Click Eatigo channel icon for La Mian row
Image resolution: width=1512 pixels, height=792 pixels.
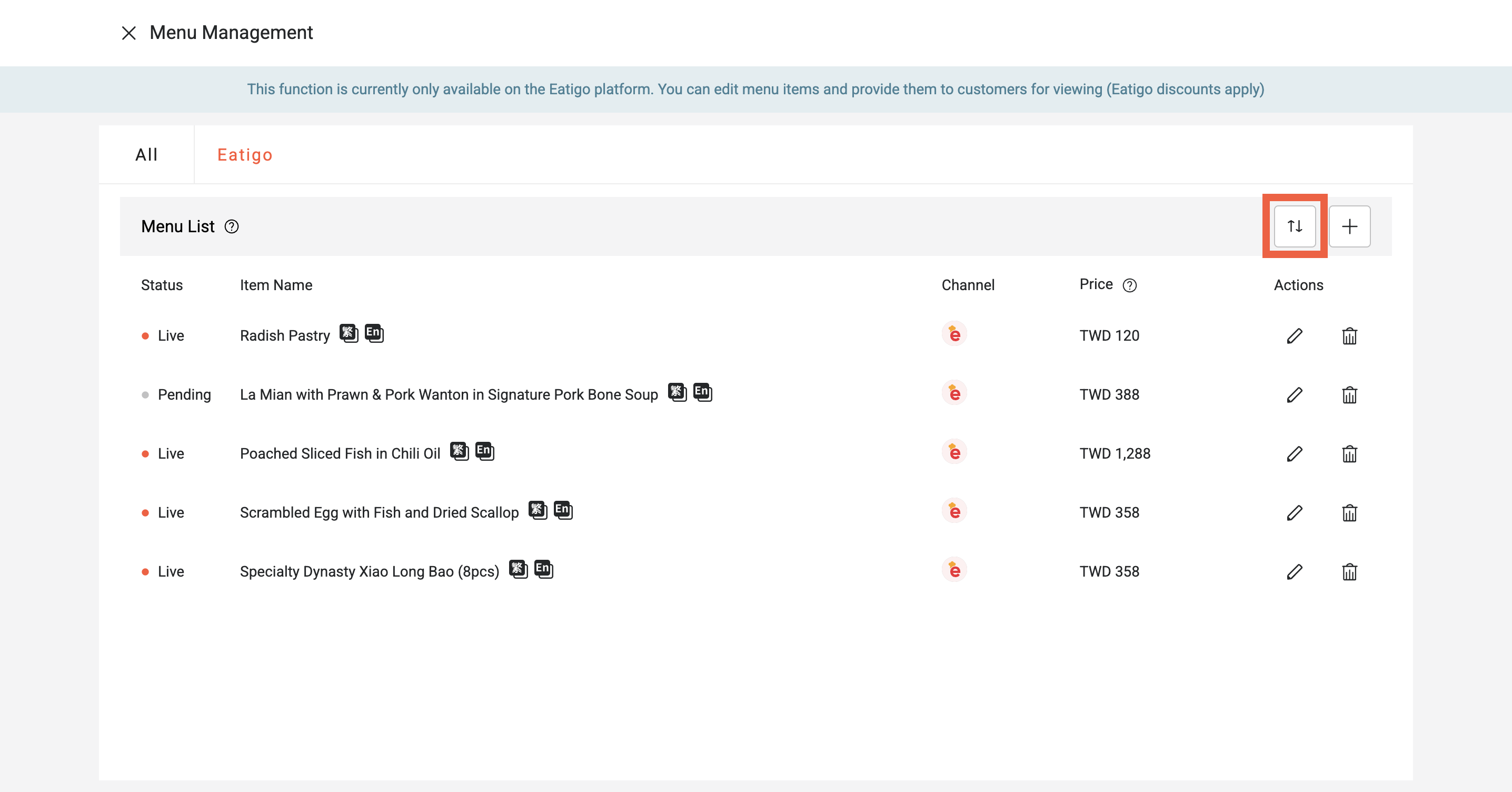[954, 393]
